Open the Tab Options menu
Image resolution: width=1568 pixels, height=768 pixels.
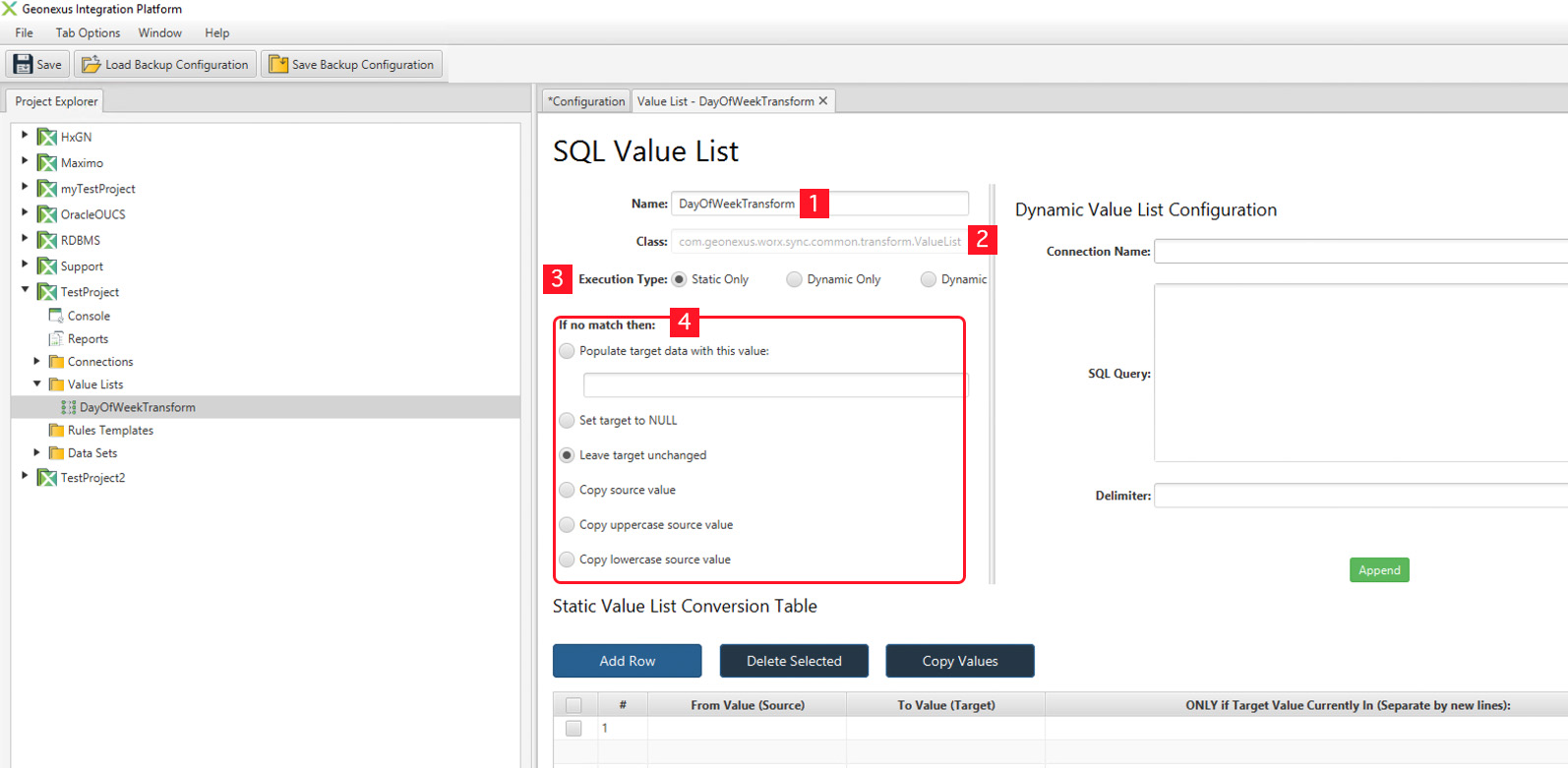pyautogui.click(x=88, y=33)
